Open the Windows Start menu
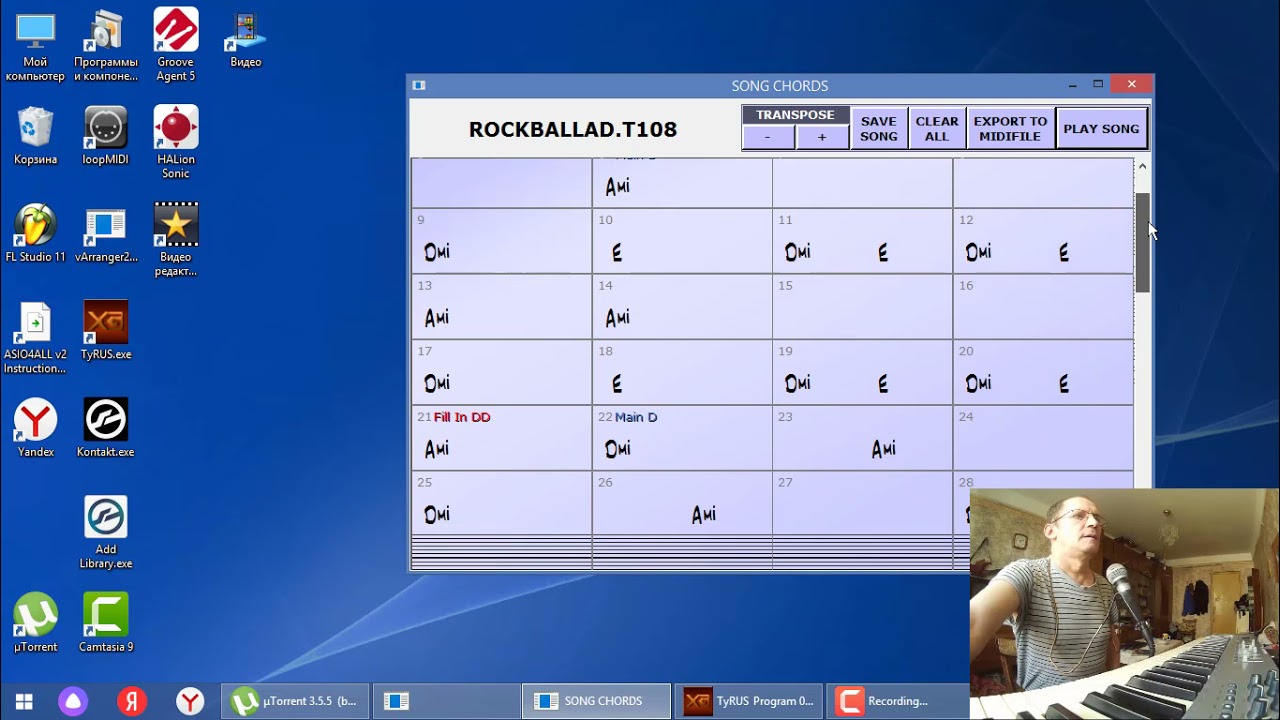1280x720 pixels. [x=24, y=701]
